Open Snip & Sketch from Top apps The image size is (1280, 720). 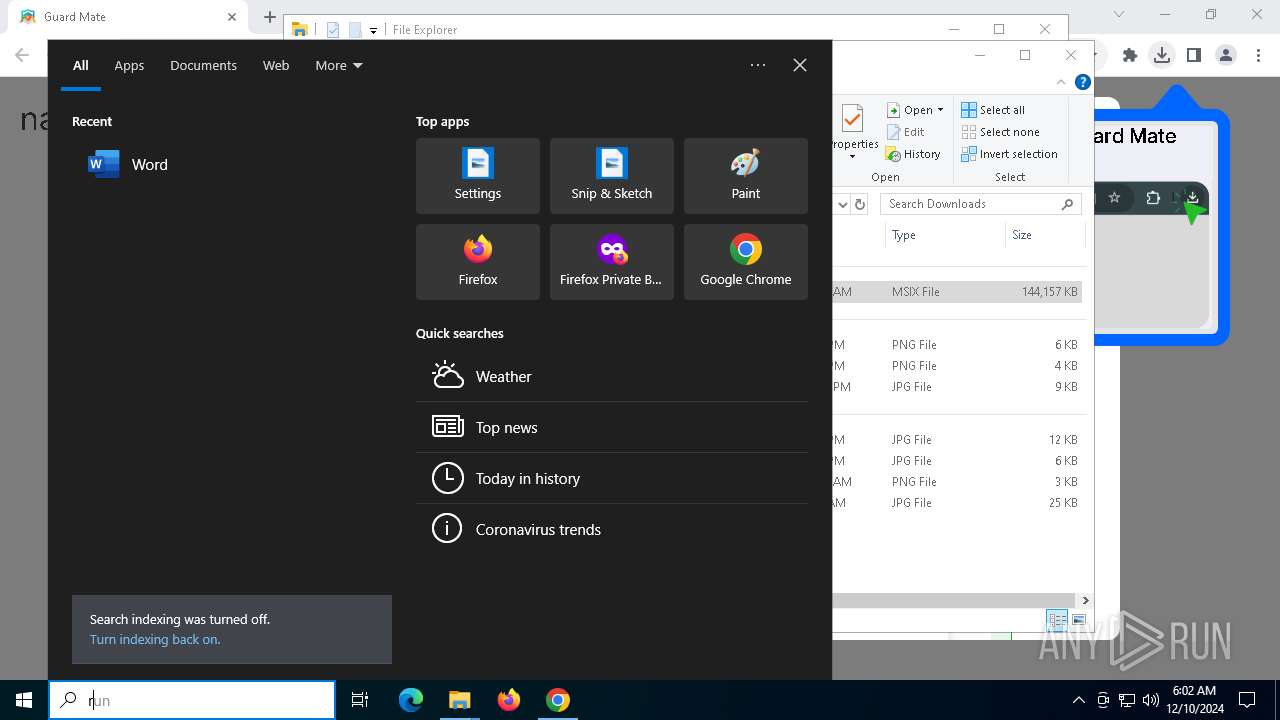(x=612, y=176)
